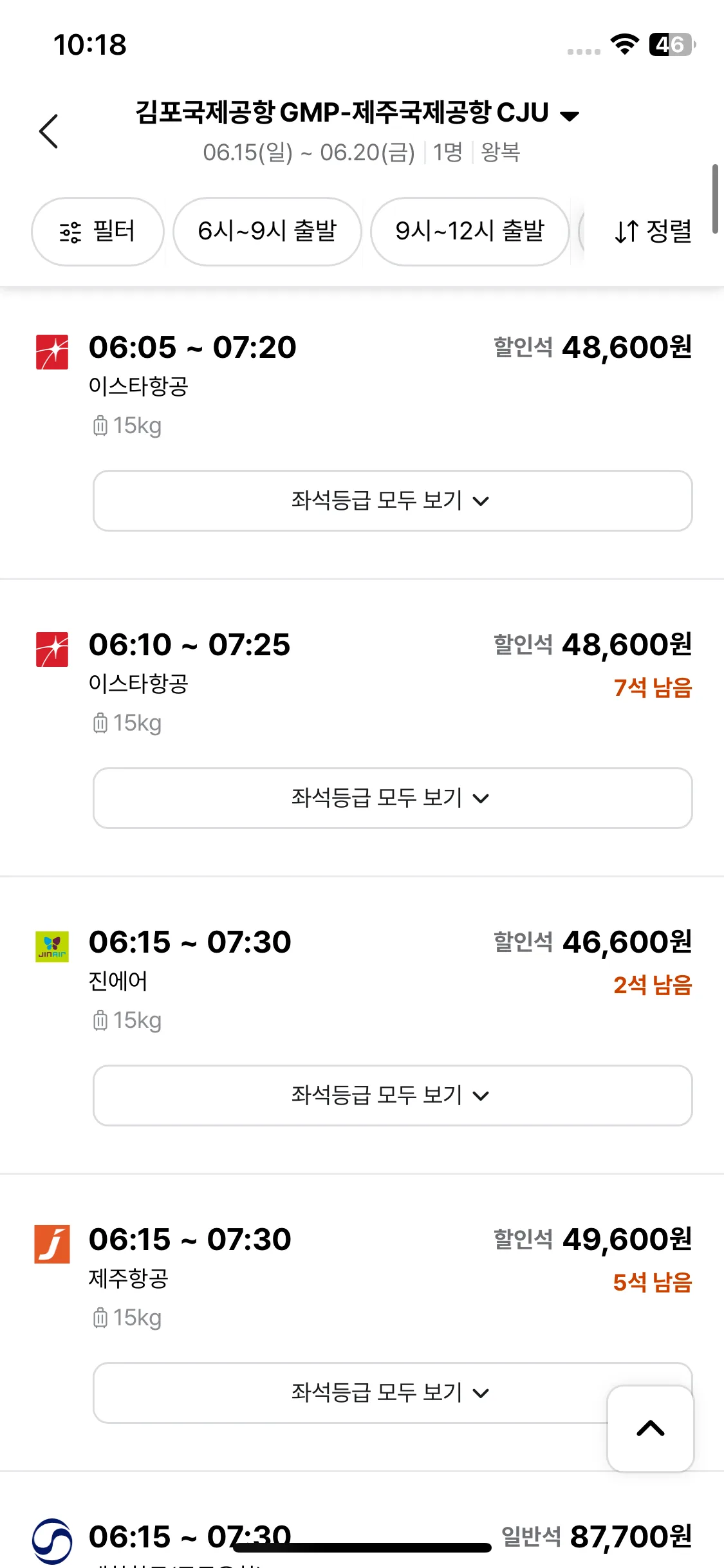
Task: Tap the scroll-to-top arrow button
Action: [x=651, y=1428]
